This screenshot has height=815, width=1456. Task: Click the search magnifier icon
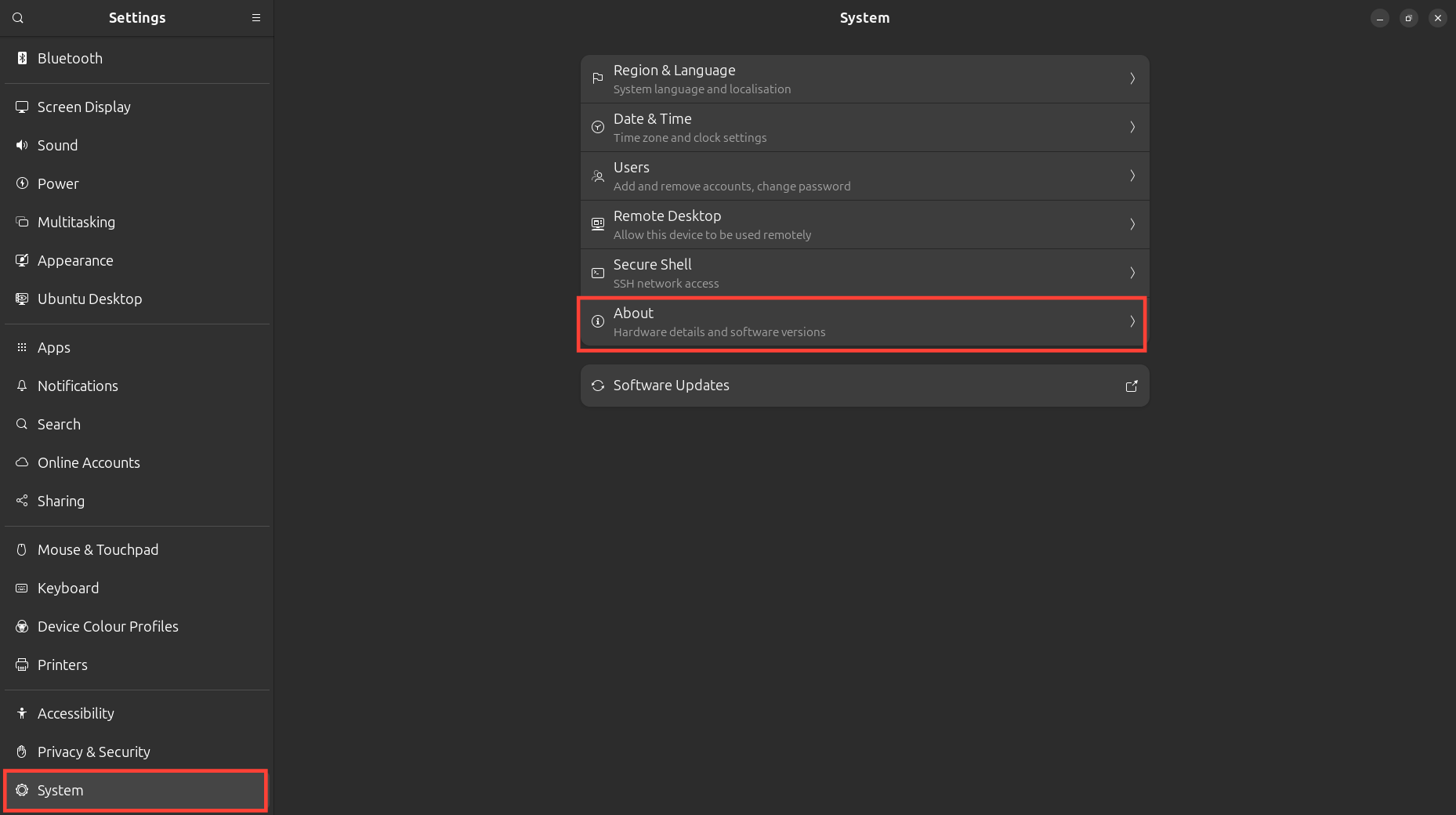tap(17, 17)
